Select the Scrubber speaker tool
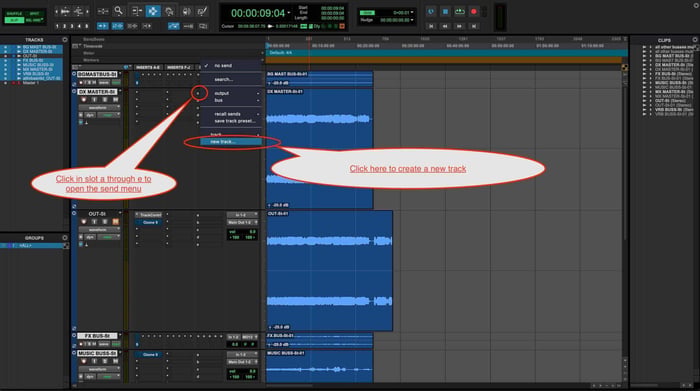Image resolution: width=700 pixels, height=391 pixels. [186, 11]
